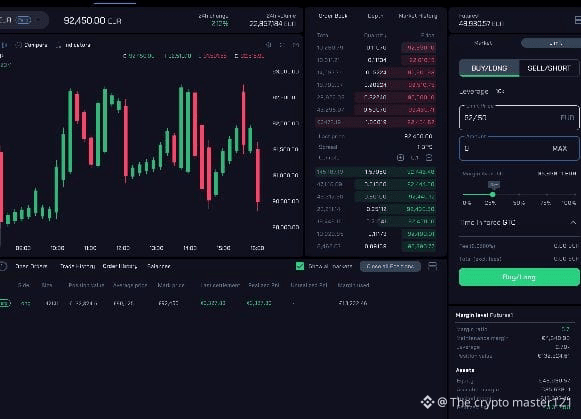This screenshot has width=581, height=419.
Task: Click the Balance amount in the header
Action: point(481,24)
